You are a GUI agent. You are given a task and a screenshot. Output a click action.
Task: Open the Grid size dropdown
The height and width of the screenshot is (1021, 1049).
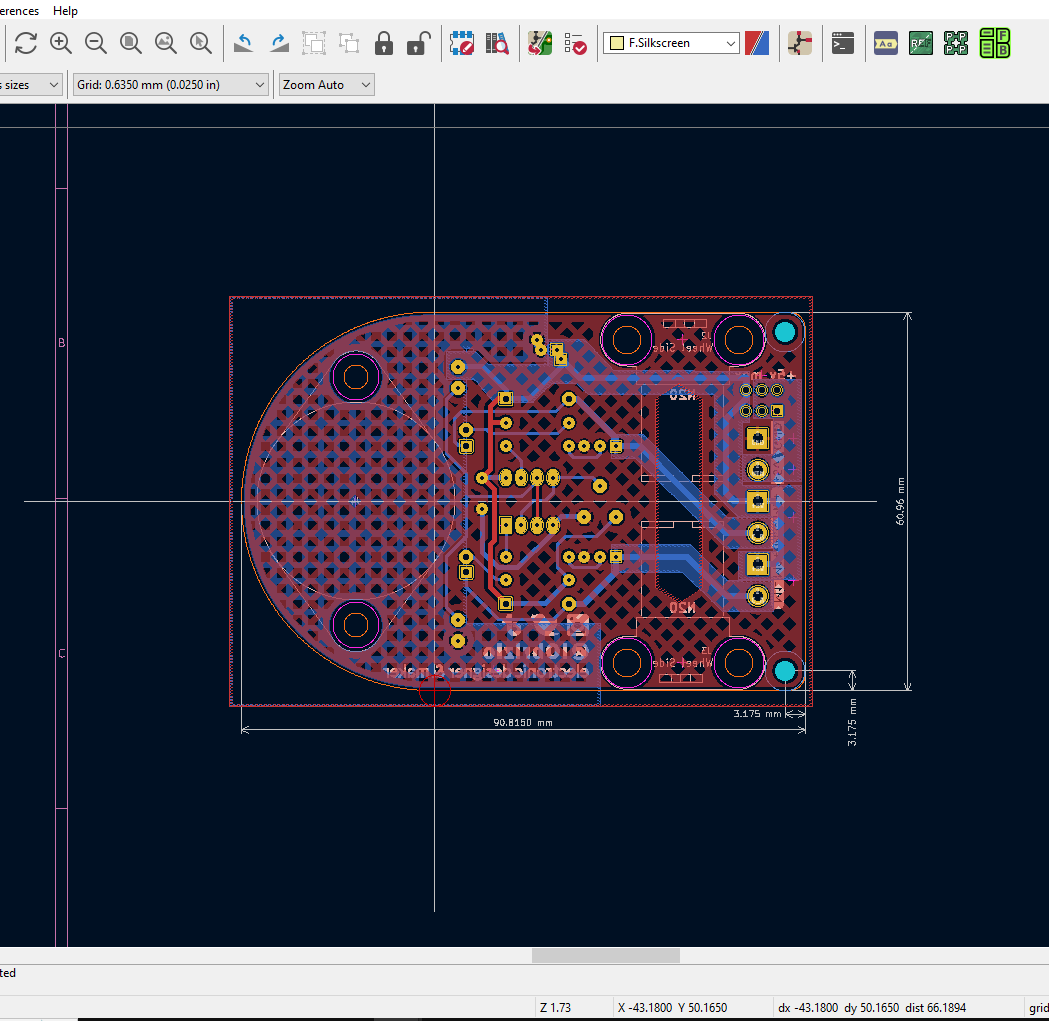[x=260, y=85]
